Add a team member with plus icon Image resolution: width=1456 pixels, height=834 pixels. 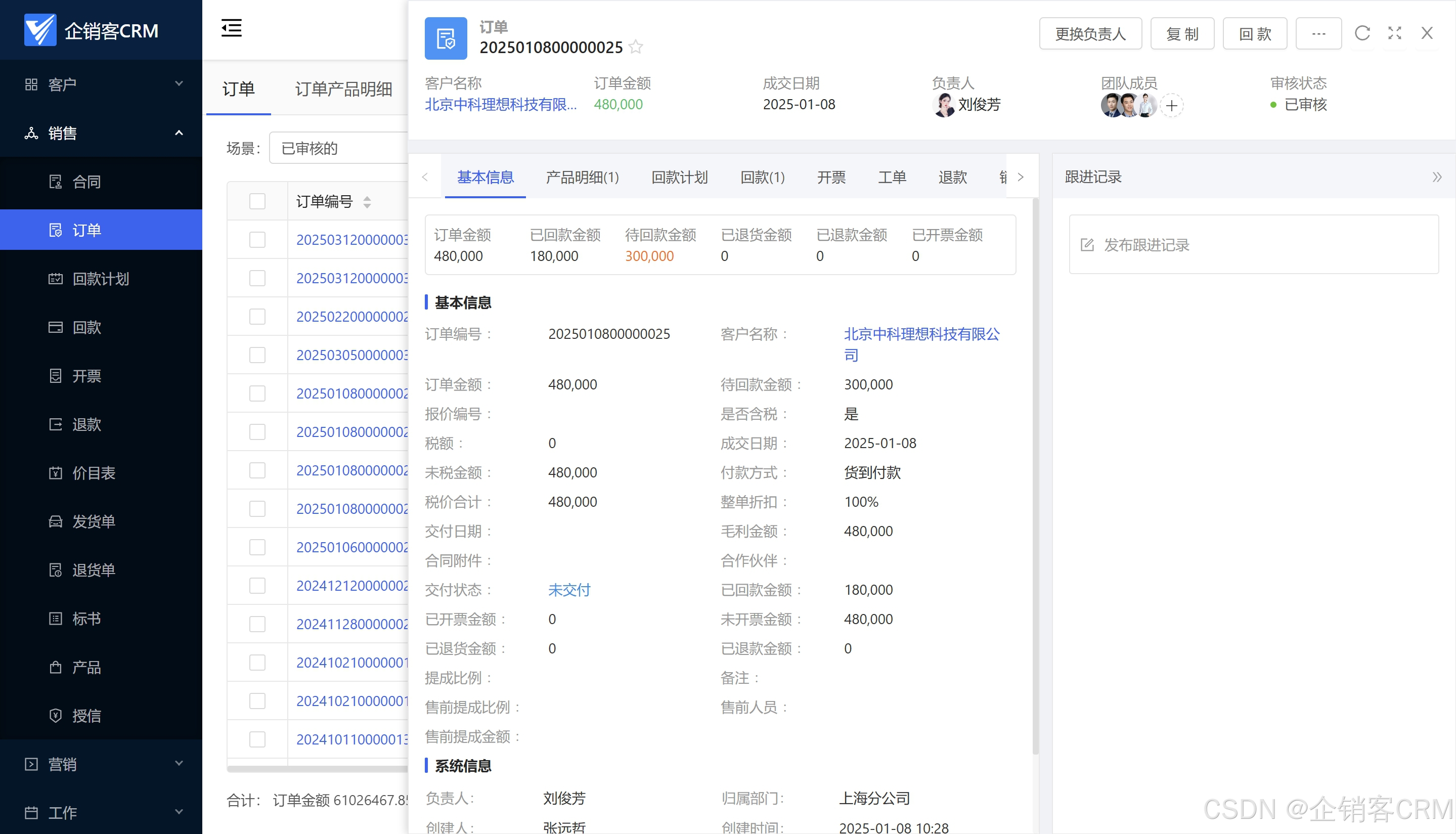click(x=1172, y=105)
